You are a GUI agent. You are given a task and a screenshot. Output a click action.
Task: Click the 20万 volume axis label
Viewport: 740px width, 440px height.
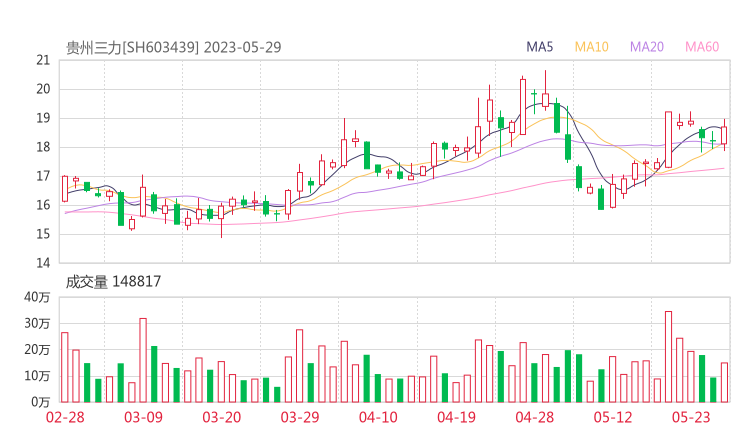pos(37,350)
